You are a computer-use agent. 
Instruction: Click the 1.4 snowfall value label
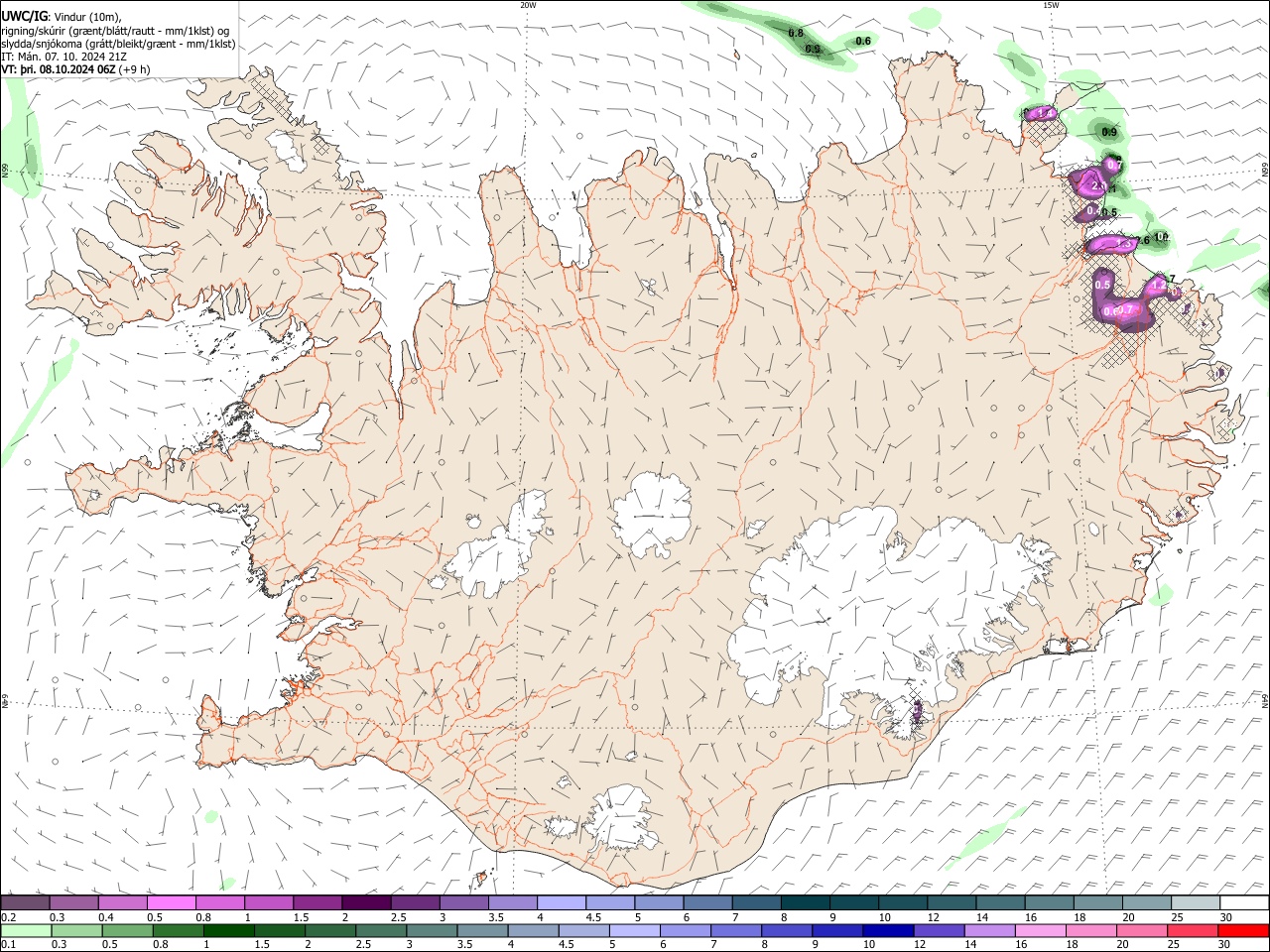[x=1044, y=114]
